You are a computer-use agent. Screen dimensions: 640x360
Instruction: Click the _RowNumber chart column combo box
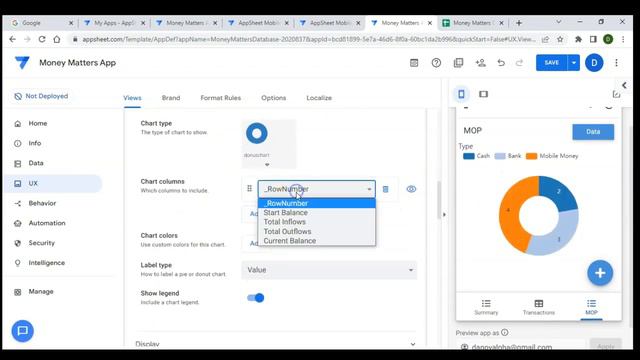pyautogui.click(x=316, y=189)
